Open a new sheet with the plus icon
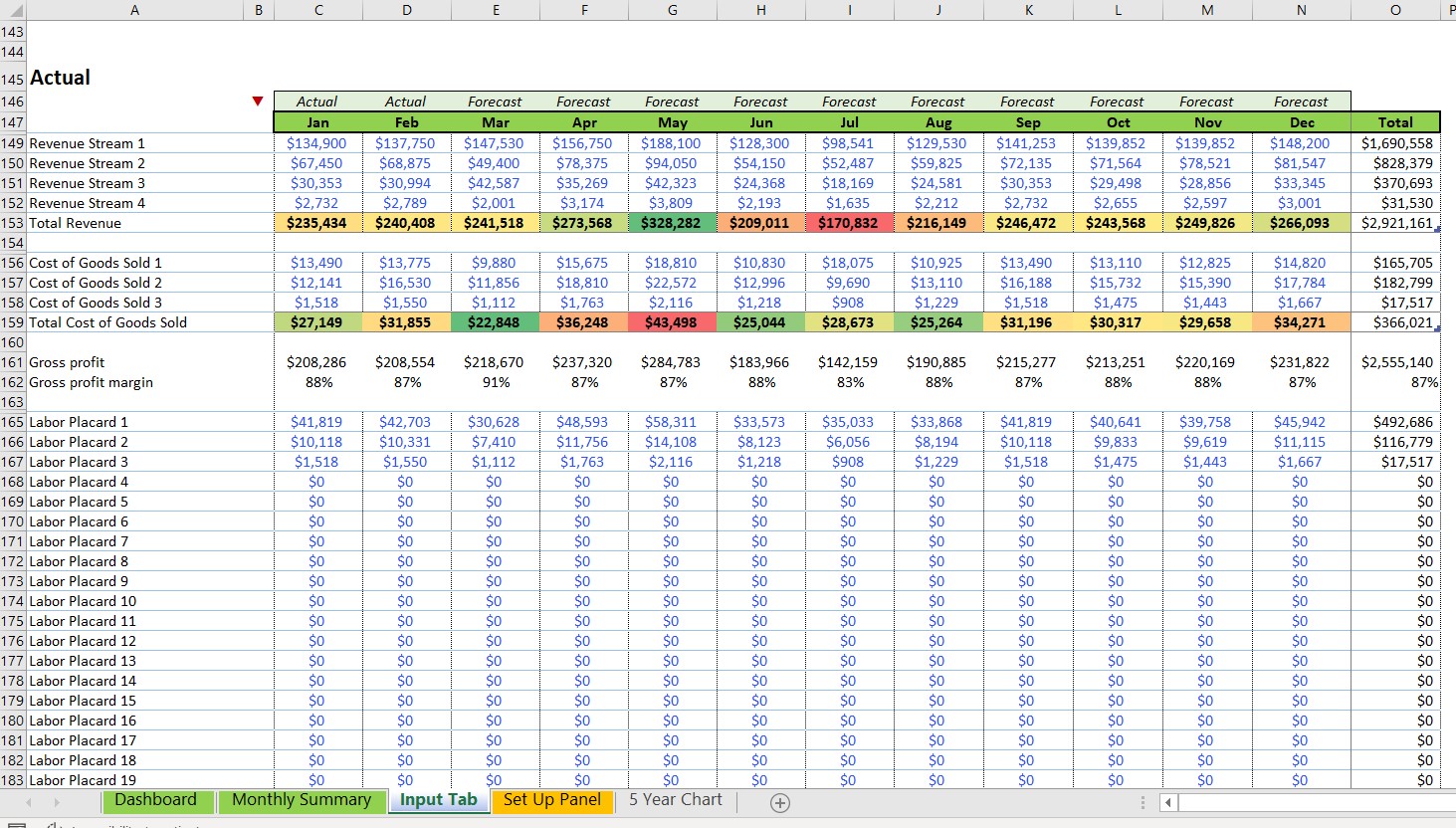The width and height of the screenshot is (1456, 828). 780,802
